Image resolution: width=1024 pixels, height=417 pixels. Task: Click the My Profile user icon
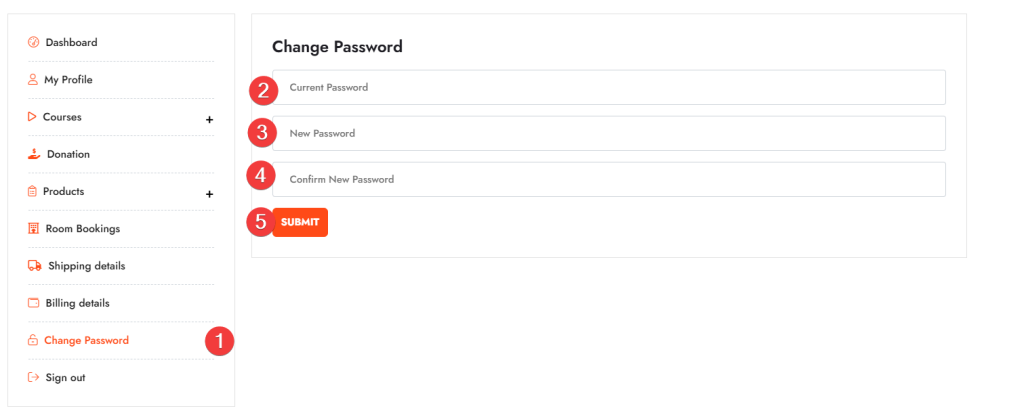(33, 80)
